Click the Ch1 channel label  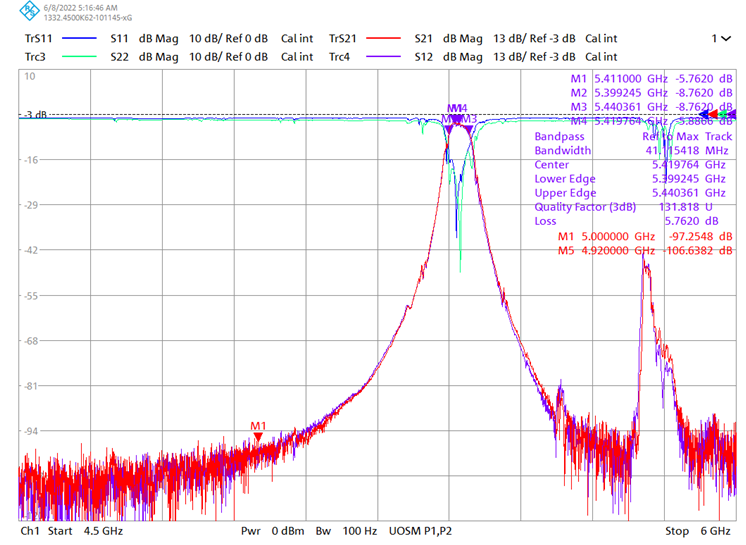tap(29, 531)
